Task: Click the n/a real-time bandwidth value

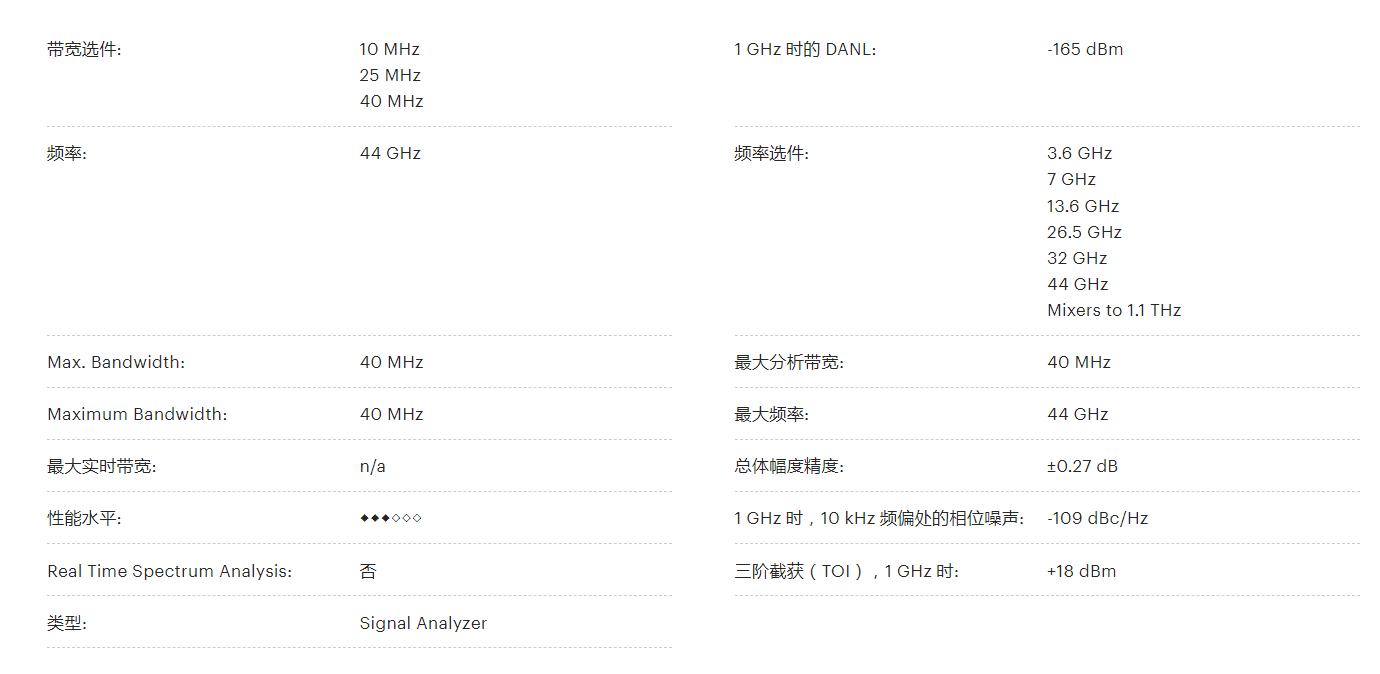Action: click(373, 466)
